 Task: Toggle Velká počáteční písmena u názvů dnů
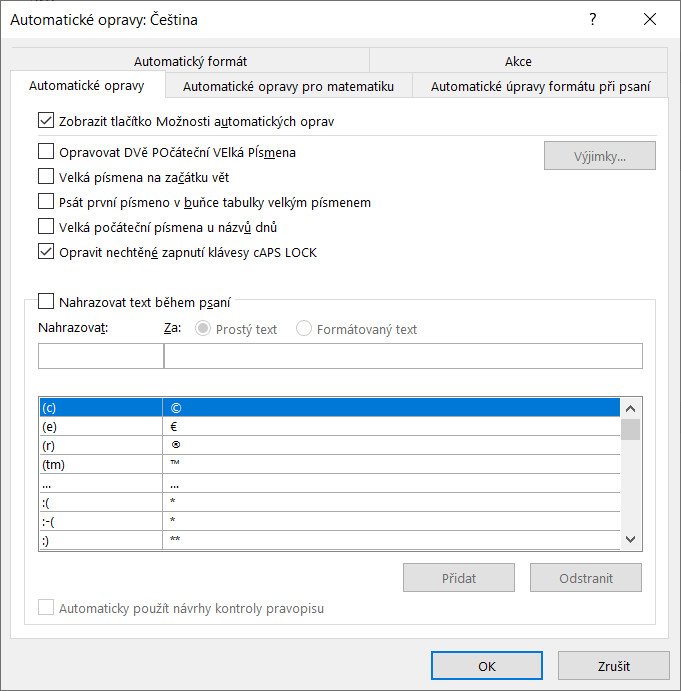(46, 227)
